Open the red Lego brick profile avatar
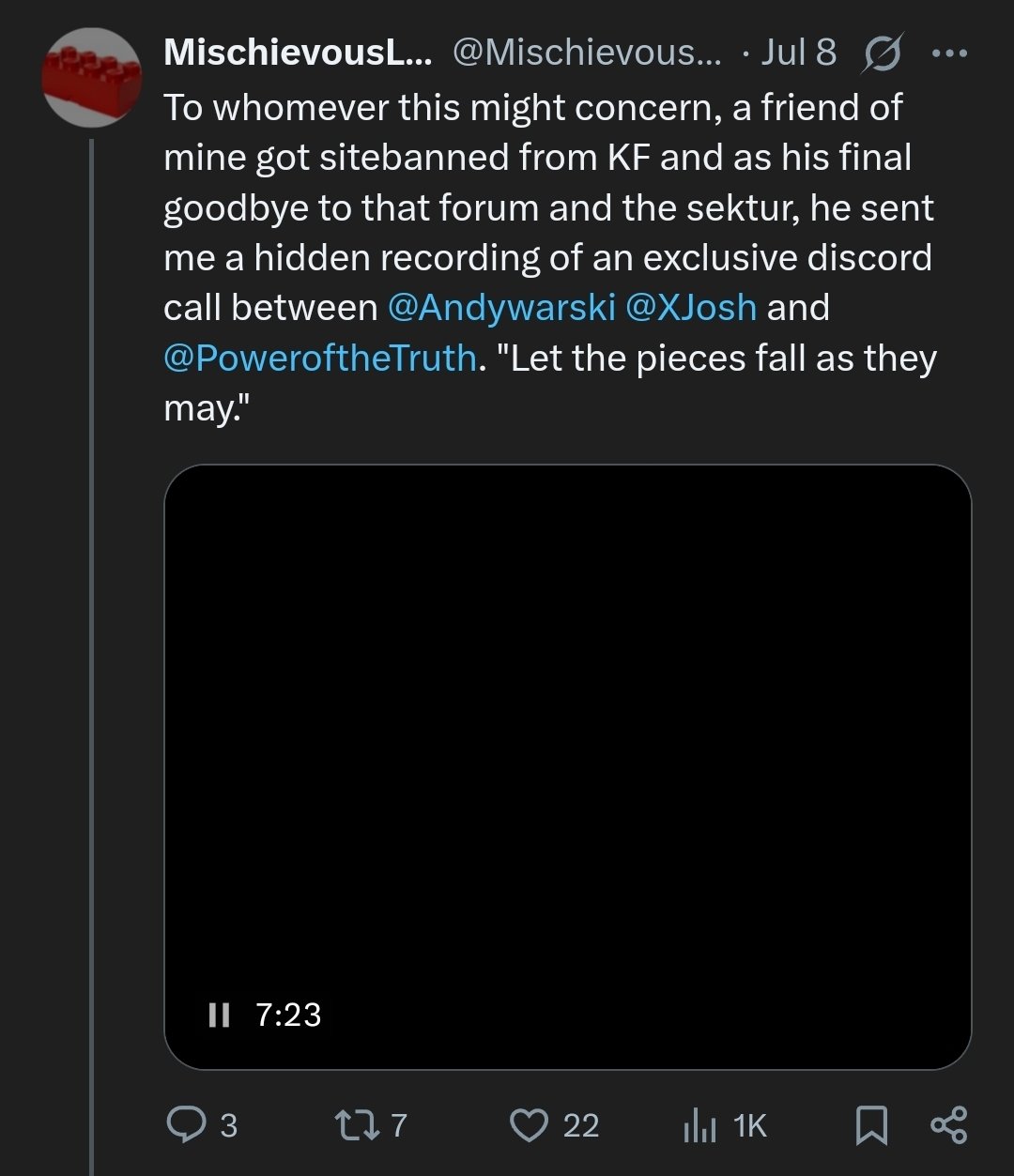 tap(92, 78)
